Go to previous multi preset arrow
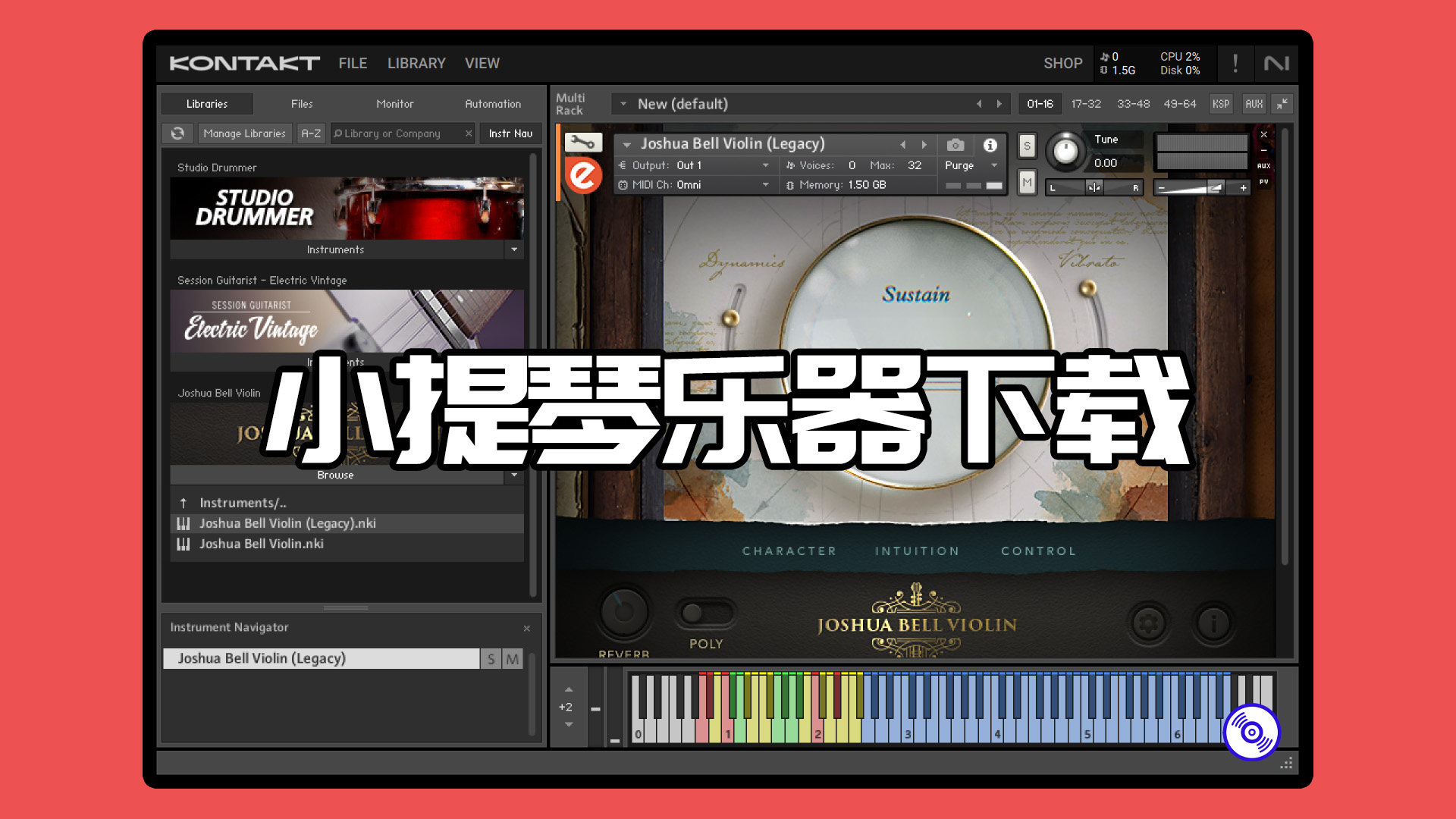The image size is (1456, 819). (x=979, y=104)
